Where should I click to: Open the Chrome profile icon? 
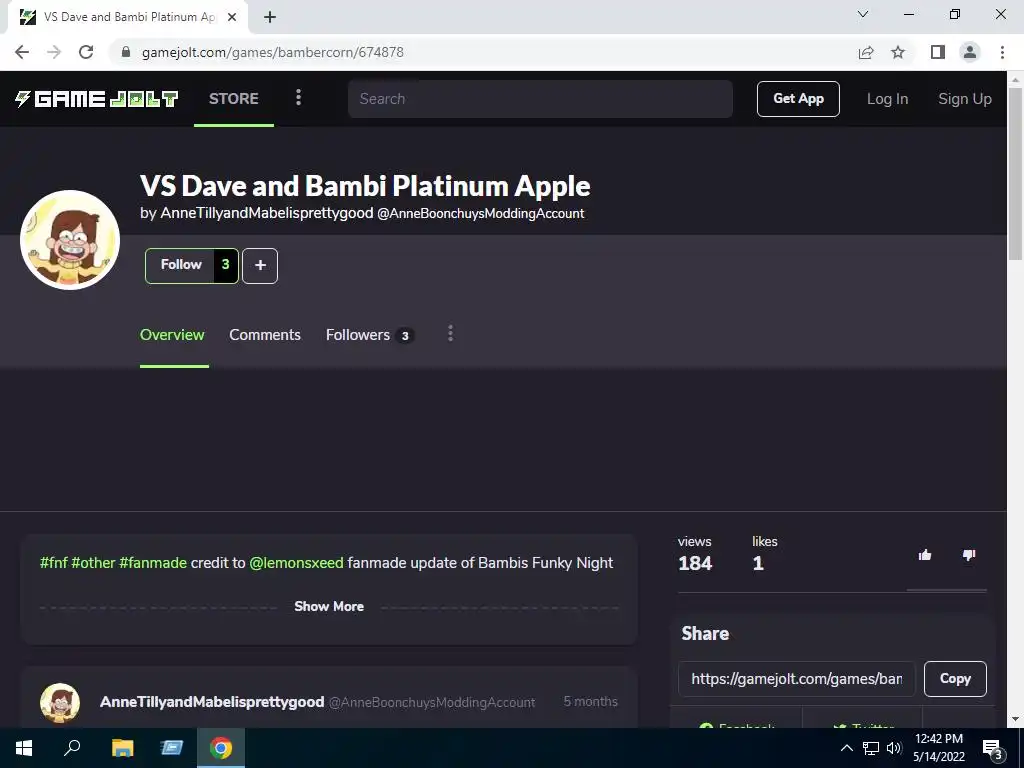(970, 52)
